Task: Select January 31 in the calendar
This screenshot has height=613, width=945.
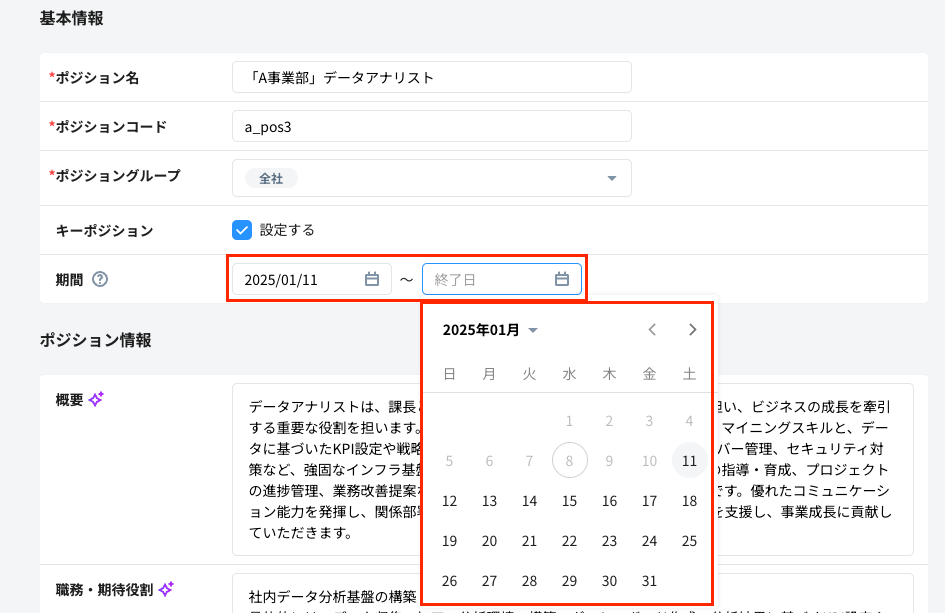Action: tap(649, 581)
